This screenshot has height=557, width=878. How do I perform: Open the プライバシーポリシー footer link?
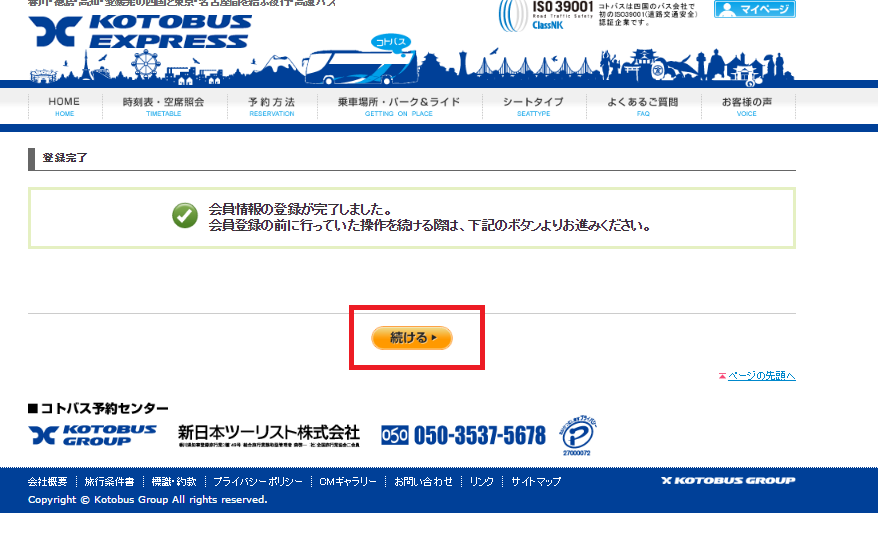[x=258, y=481]
